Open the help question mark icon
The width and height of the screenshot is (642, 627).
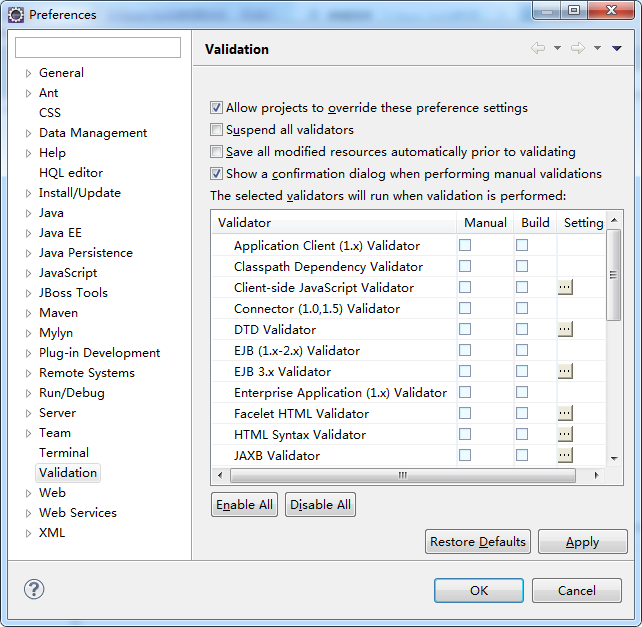34,589
